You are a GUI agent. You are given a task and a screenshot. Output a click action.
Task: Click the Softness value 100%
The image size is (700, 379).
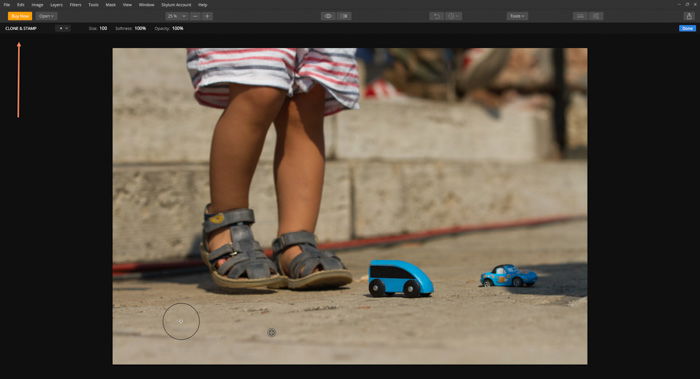coord(140,28)
